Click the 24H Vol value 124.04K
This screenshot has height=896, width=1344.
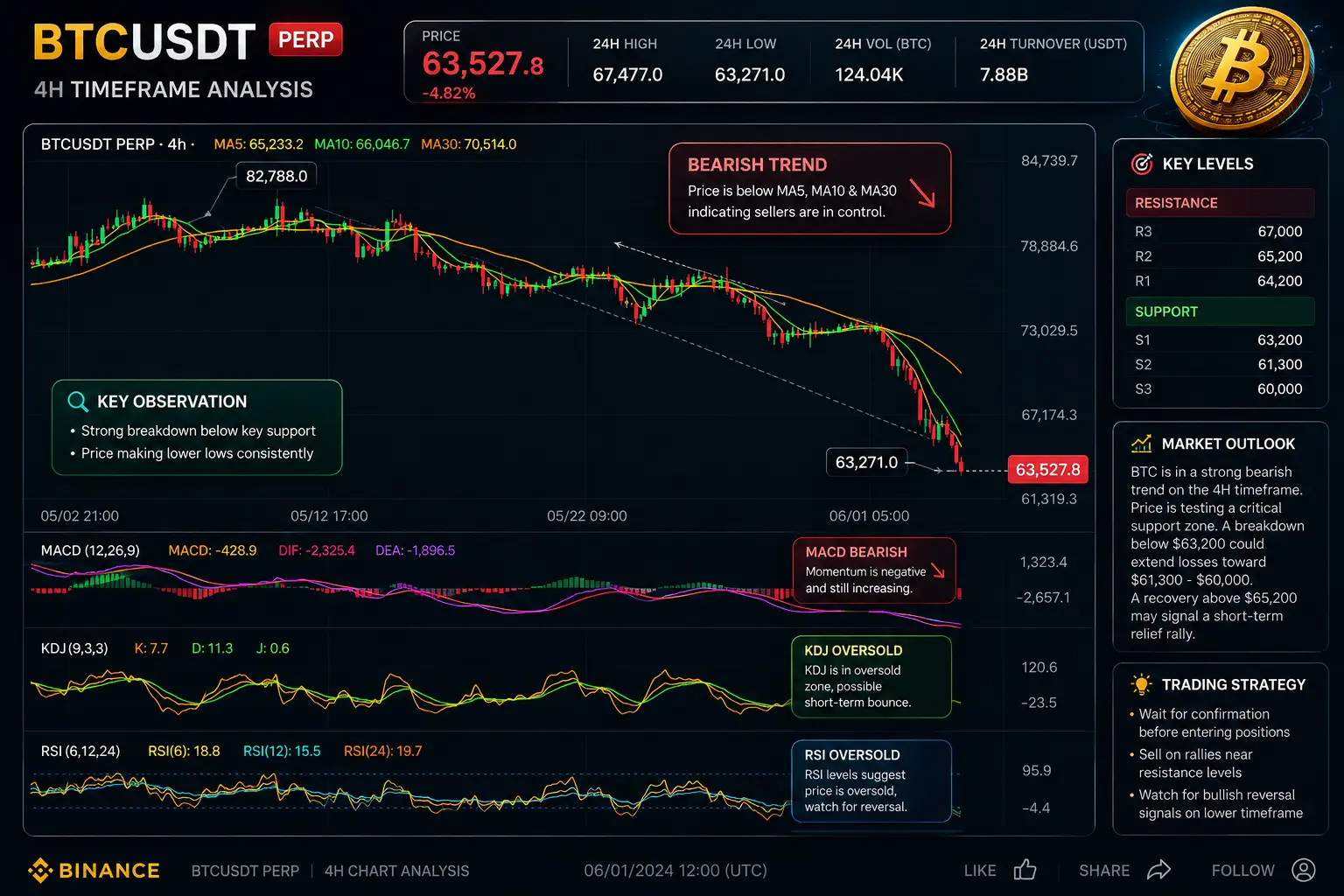(x=869, y=75)
